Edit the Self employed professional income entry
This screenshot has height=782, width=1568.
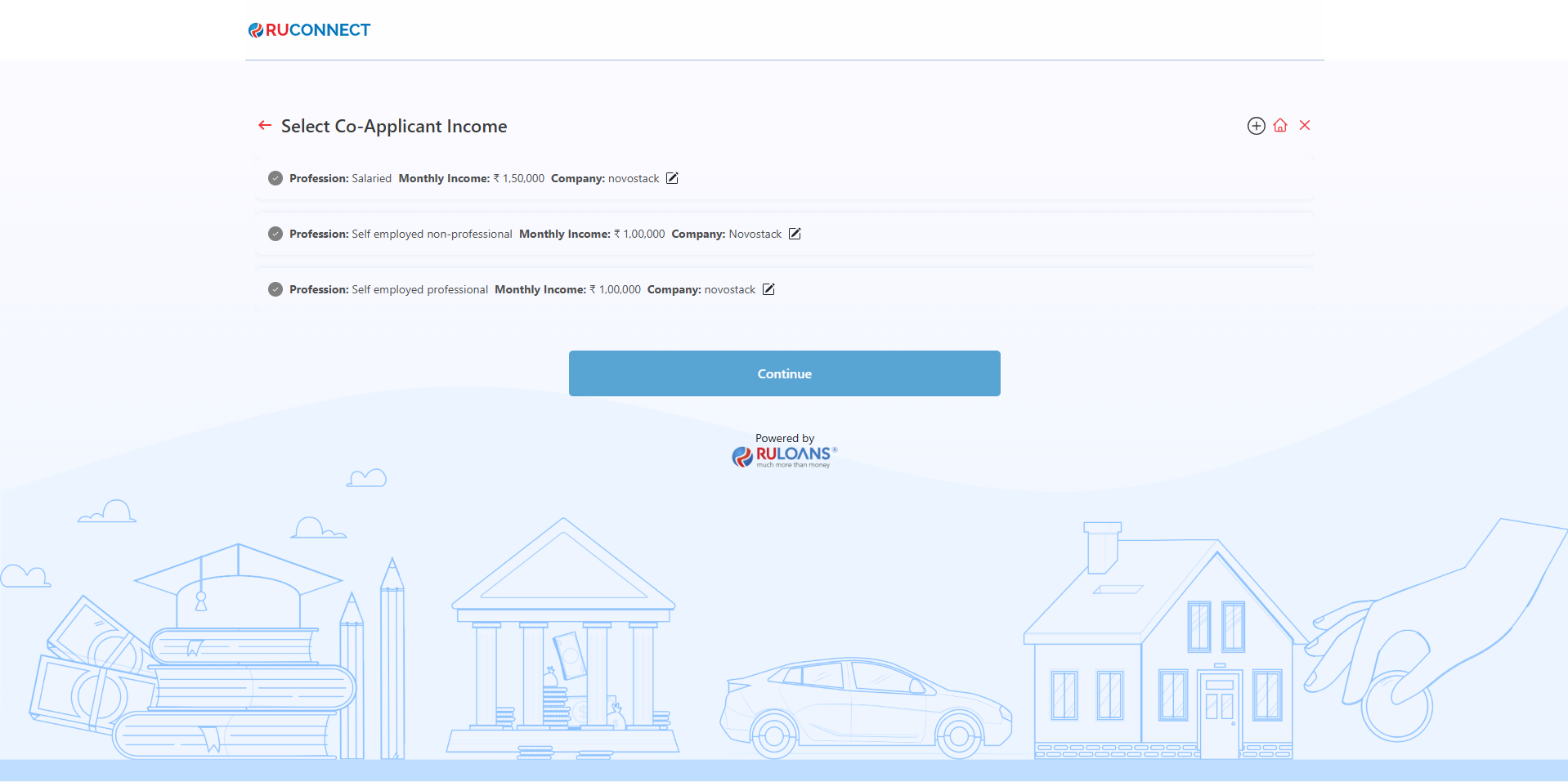(768, 289)
